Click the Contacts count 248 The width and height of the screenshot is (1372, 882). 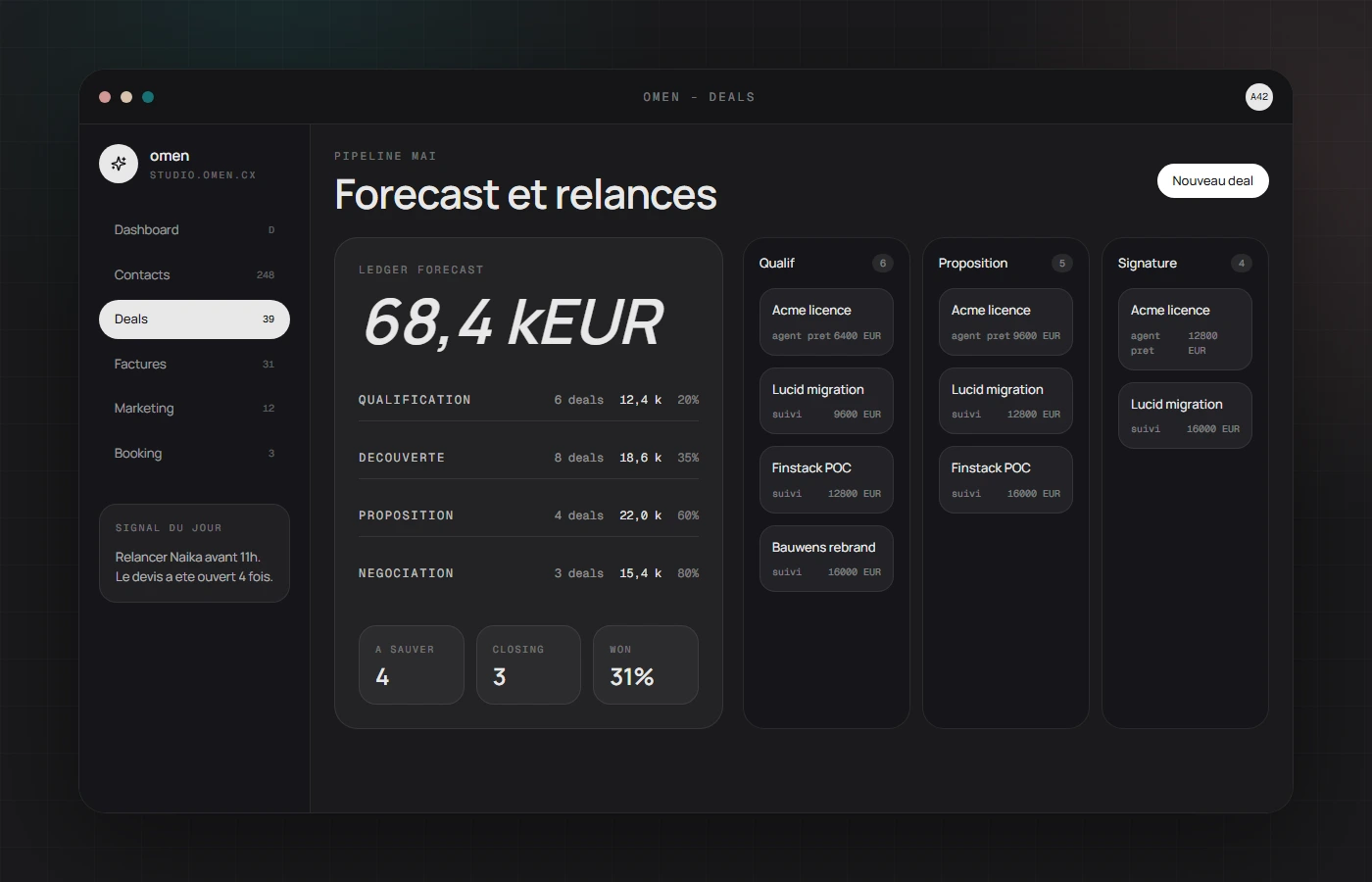pos(266,275)
